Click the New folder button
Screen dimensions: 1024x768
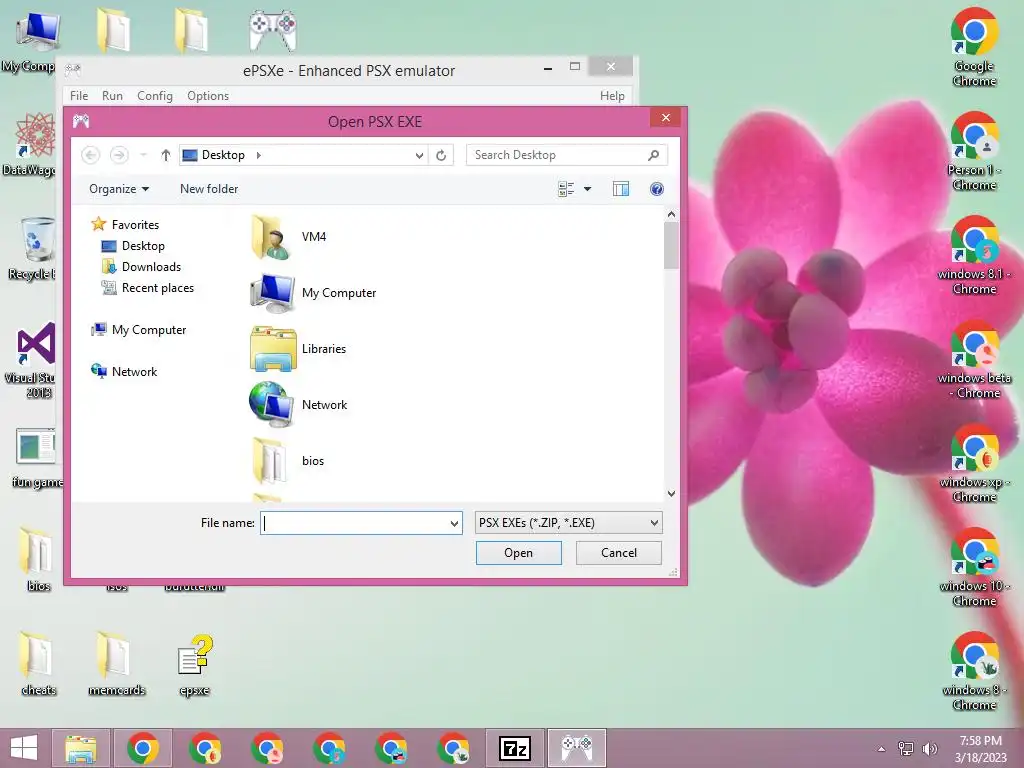pyautogui.click(x=209, y=189)
